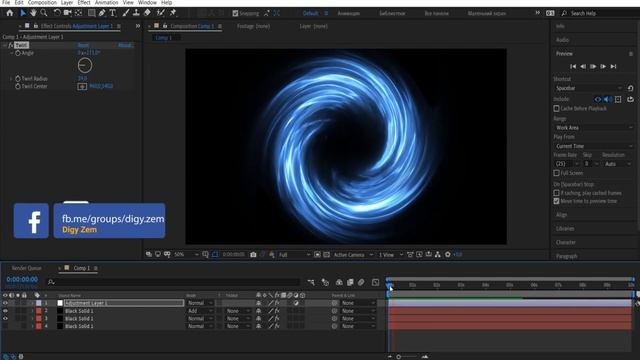Toggle If caching, play cached frames checkbox
The image size is (640, 360).
tap(556, 193)
